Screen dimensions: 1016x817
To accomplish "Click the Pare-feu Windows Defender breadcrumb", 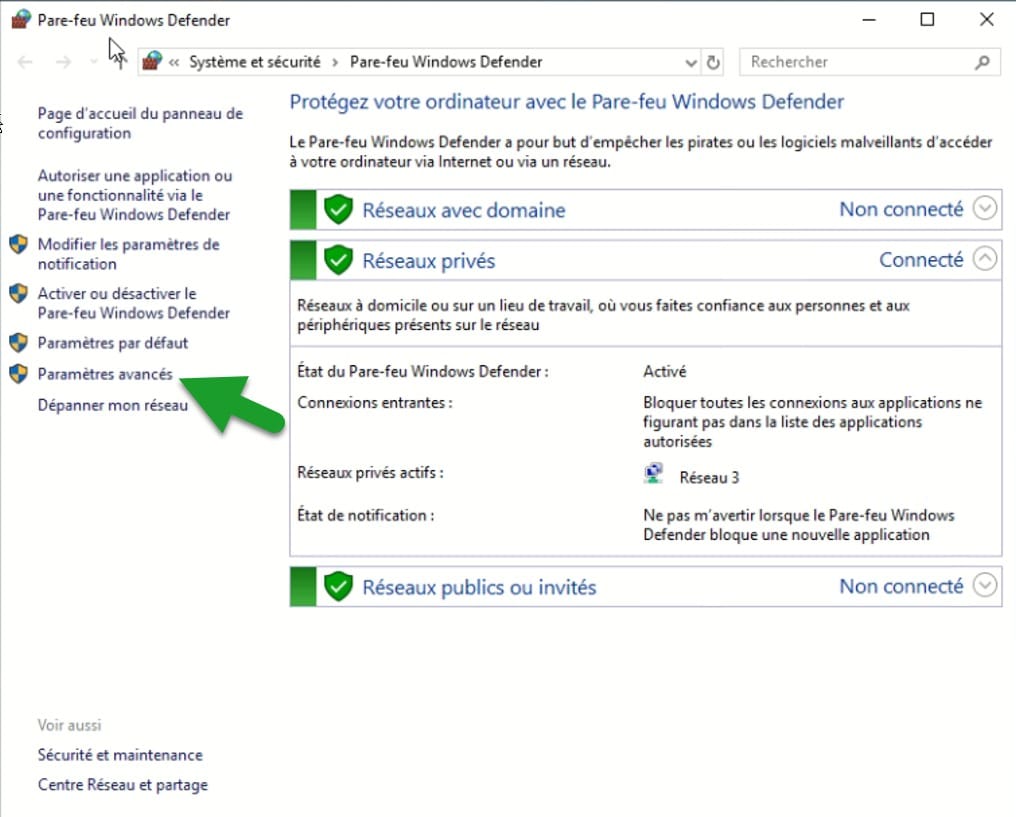I will pos(446,62).
